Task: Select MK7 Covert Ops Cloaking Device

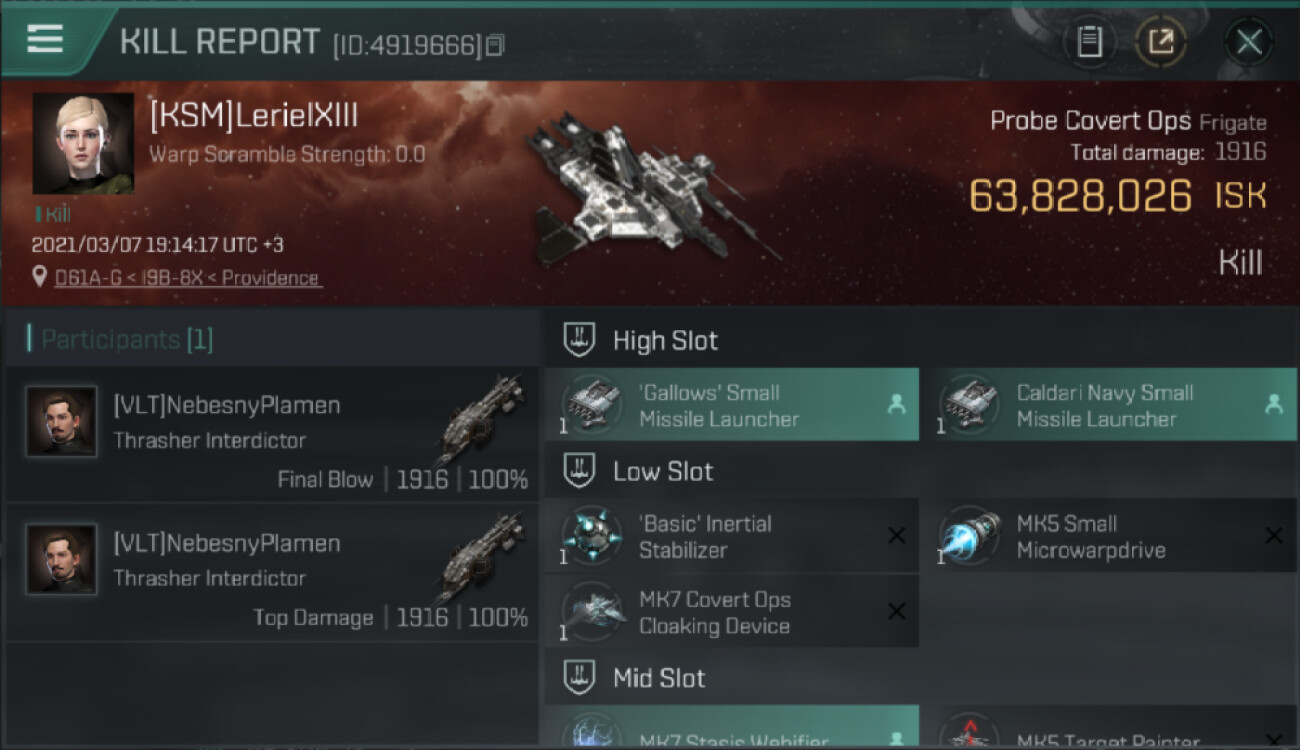Action: pos(732,612)
